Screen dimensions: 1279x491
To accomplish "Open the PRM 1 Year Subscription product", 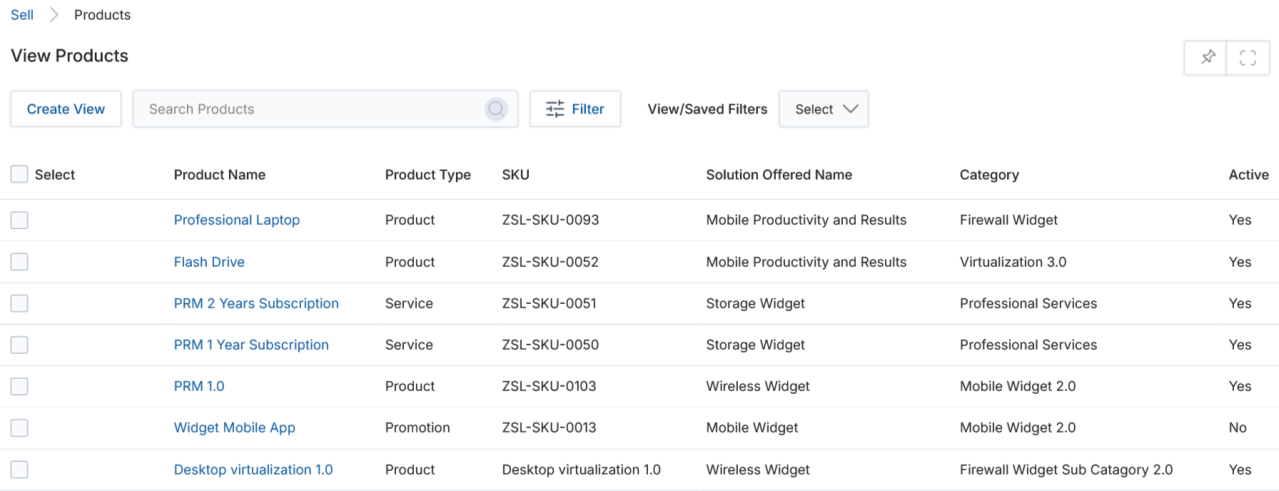I will point(251,345).
